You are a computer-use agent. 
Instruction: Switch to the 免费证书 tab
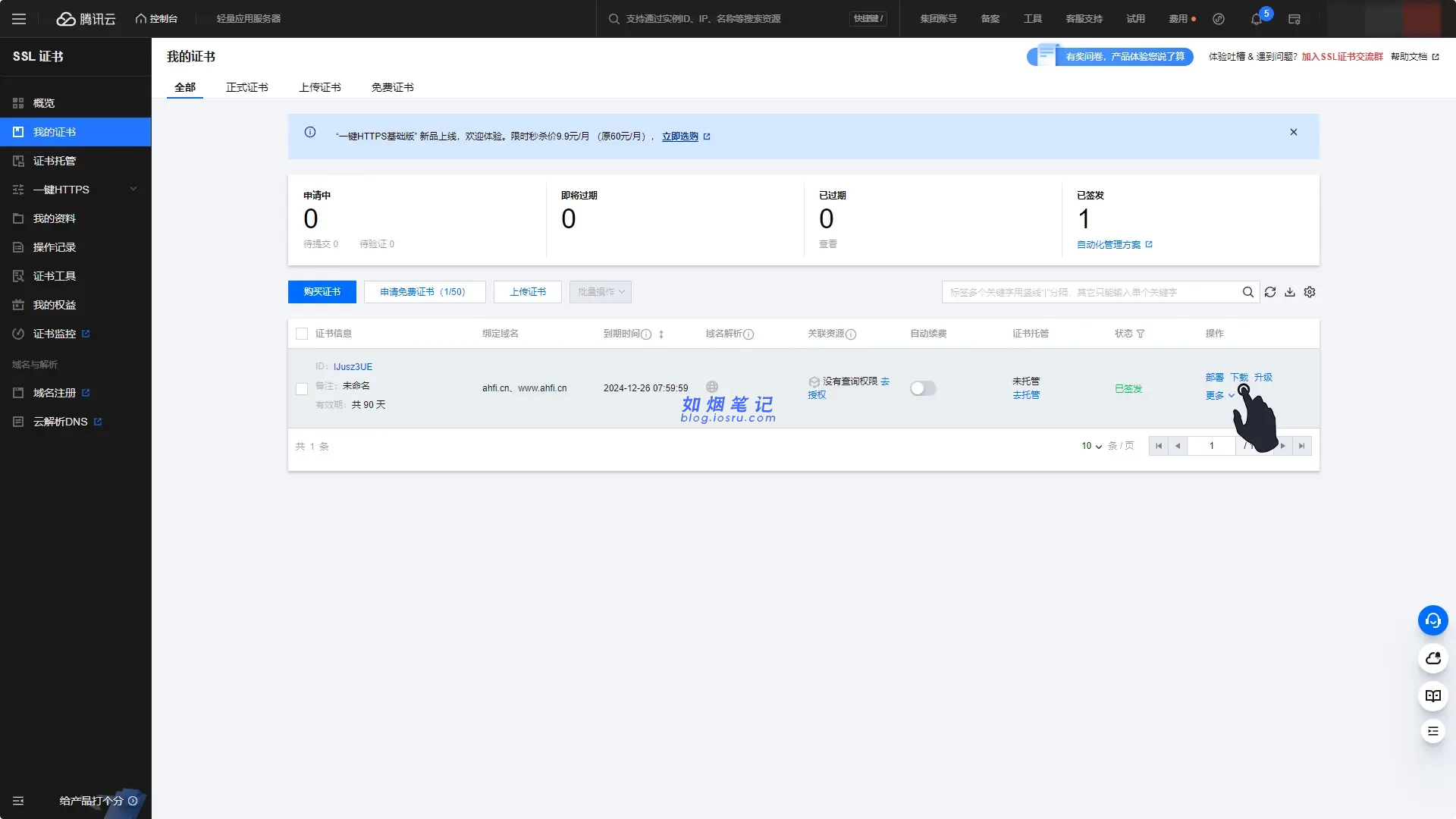coord(393,87)
